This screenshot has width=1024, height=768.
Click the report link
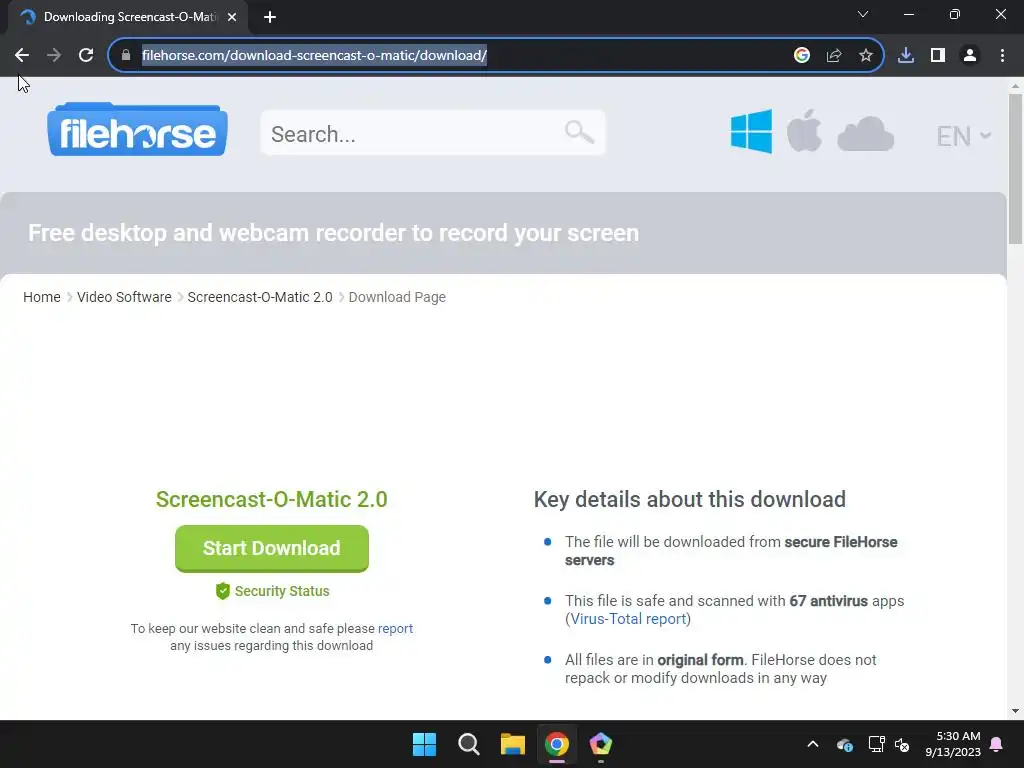(x=395, y=628)
